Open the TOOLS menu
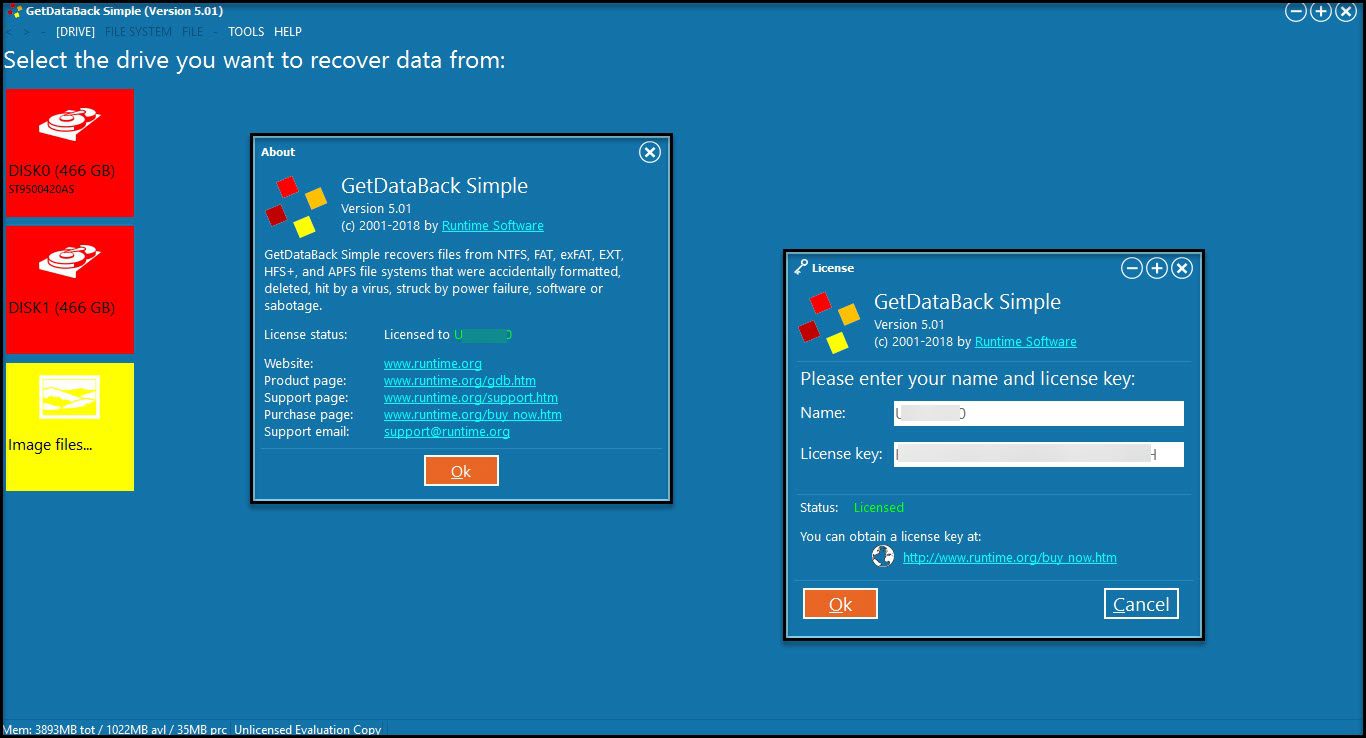 click(x=246, y=32)
